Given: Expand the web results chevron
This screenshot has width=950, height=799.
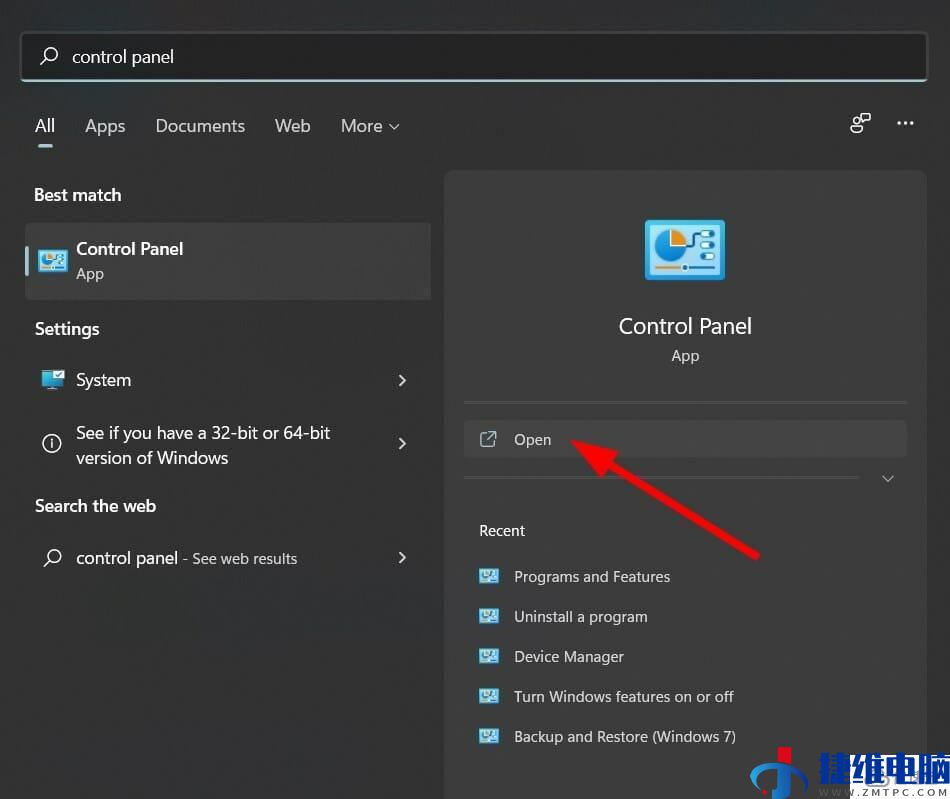Looking at the screenshot, I should point(402,557).
